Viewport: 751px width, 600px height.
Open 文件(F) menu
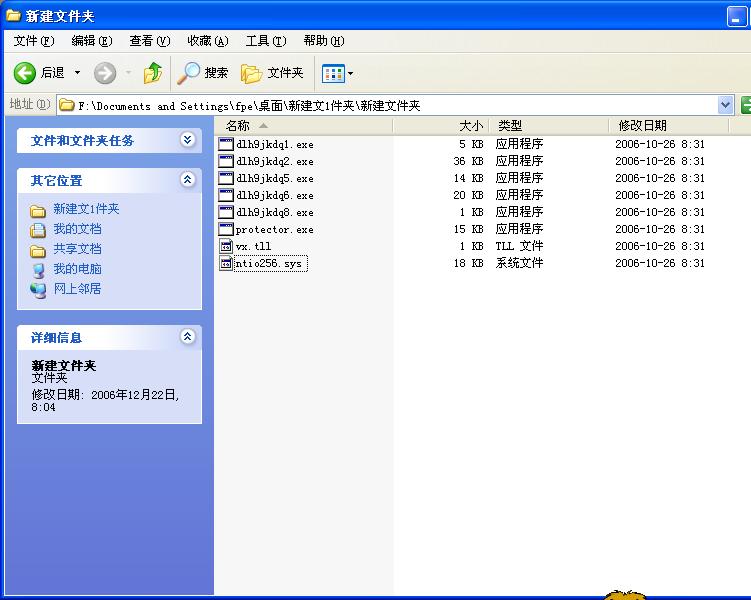(x=34, y=41)
